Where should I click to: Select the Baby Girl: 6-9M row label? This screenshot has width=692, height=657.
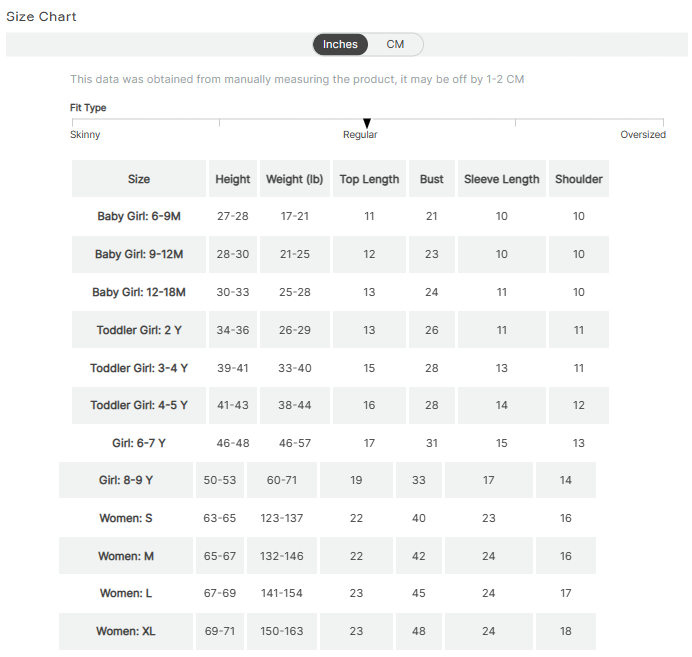point(139,217)
